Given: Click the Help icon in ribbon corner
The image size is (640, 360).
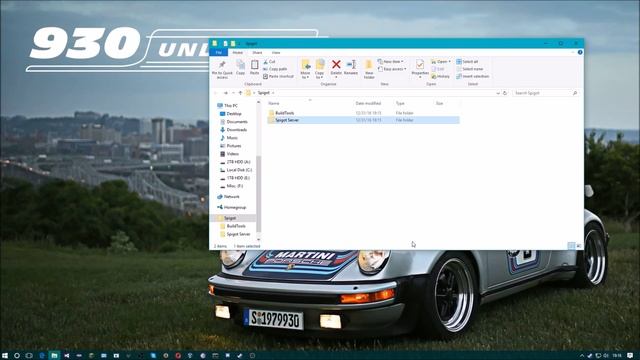Looking at the screenshot, I should [580, 52].
